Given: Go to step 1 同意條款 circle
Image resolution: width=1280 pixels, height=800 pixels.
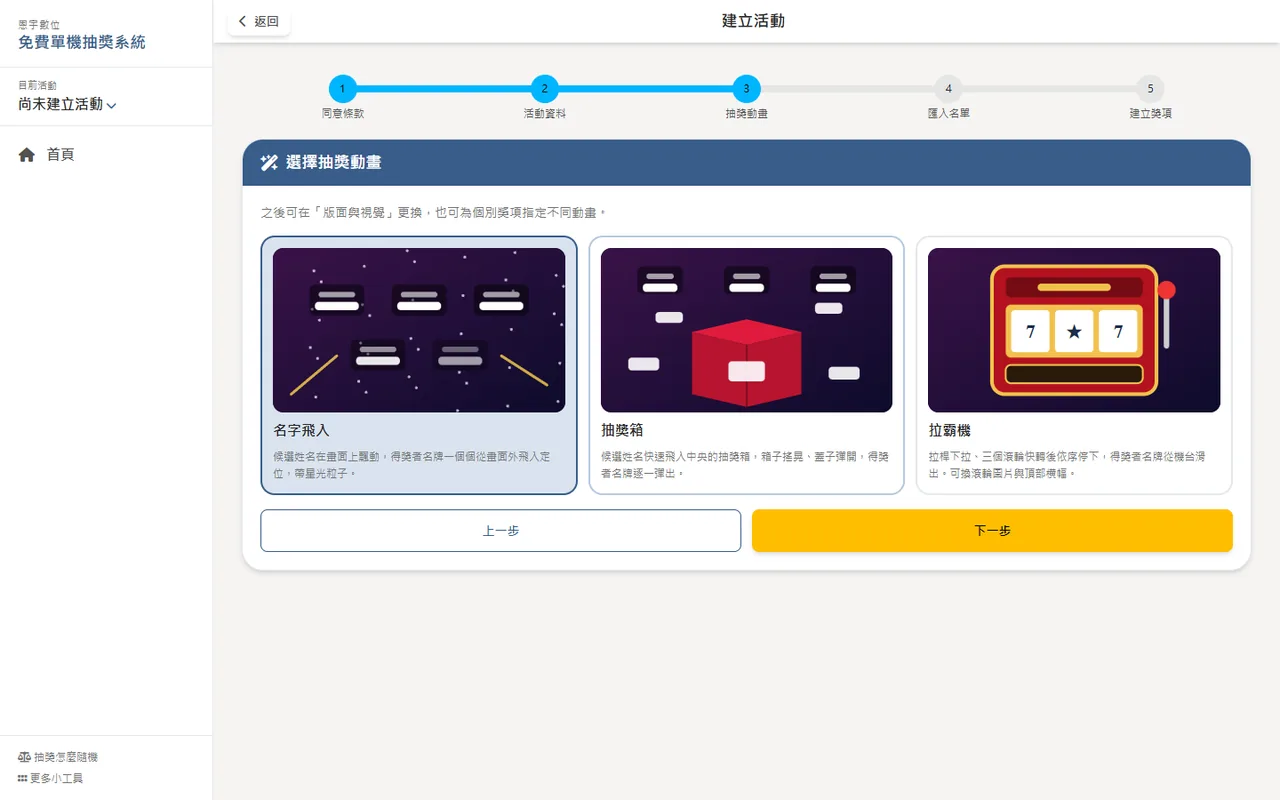Looking at the screenshot, I should tap(342, 89).
